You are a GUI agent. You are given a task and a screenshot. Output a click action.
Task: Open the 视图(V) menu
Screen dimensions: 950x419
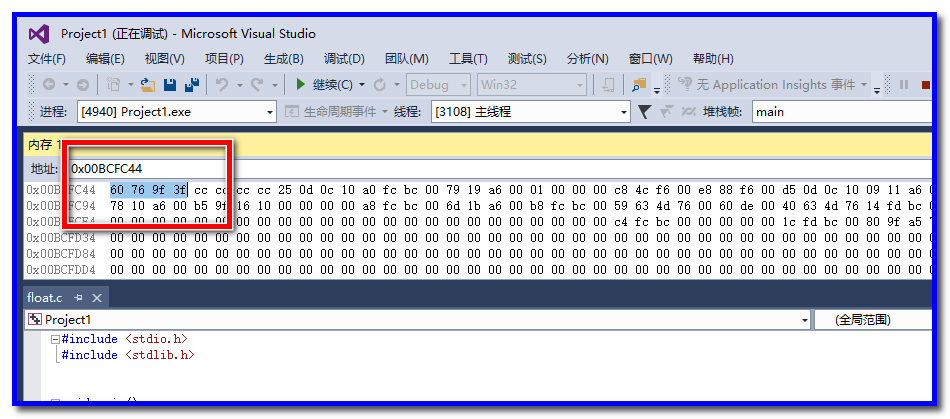click(x=165, y=59)
